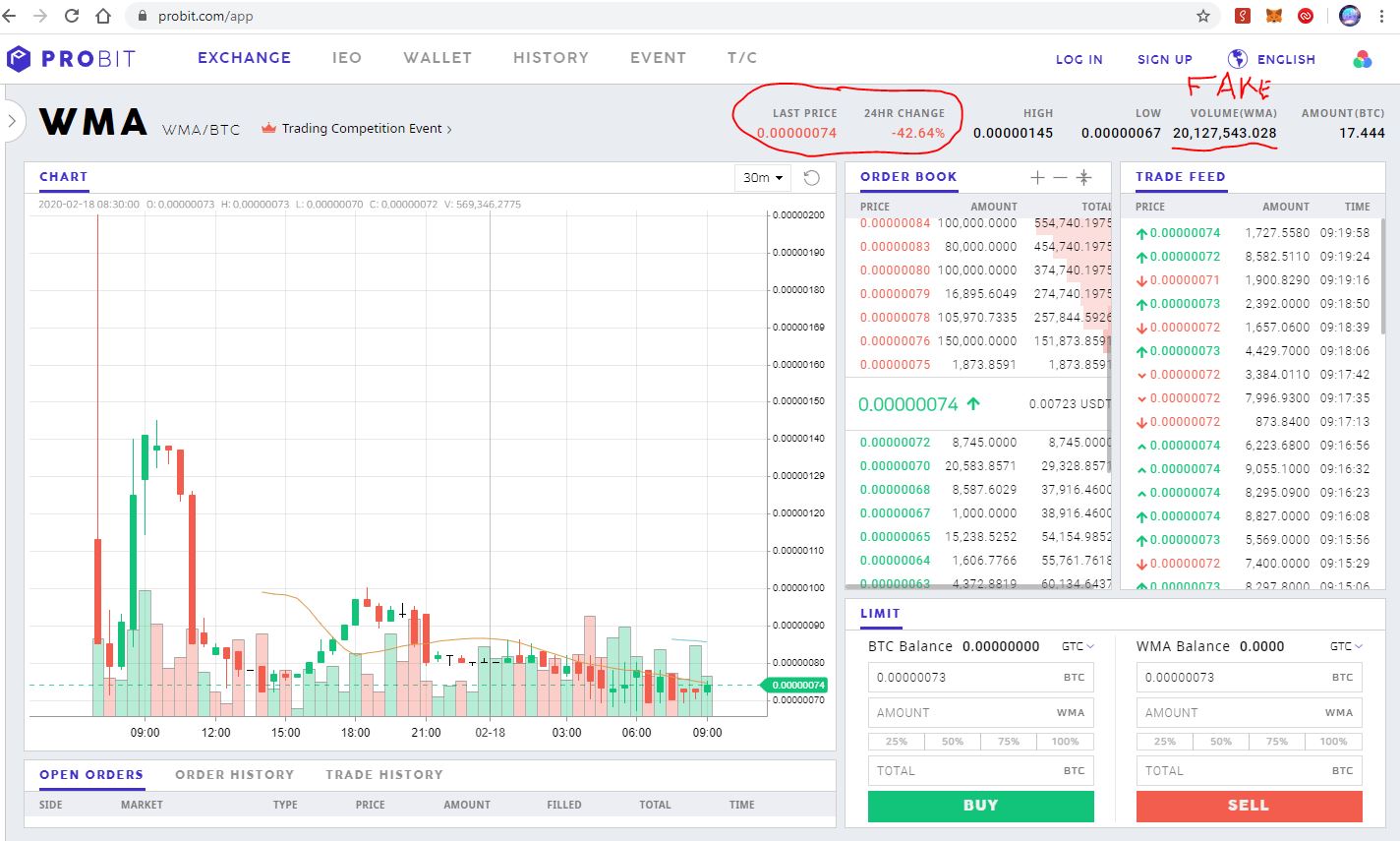Screen dimensions: 1400x841
Task: Open the red extension icon beside the star
Action: (x=1243, y=16)
